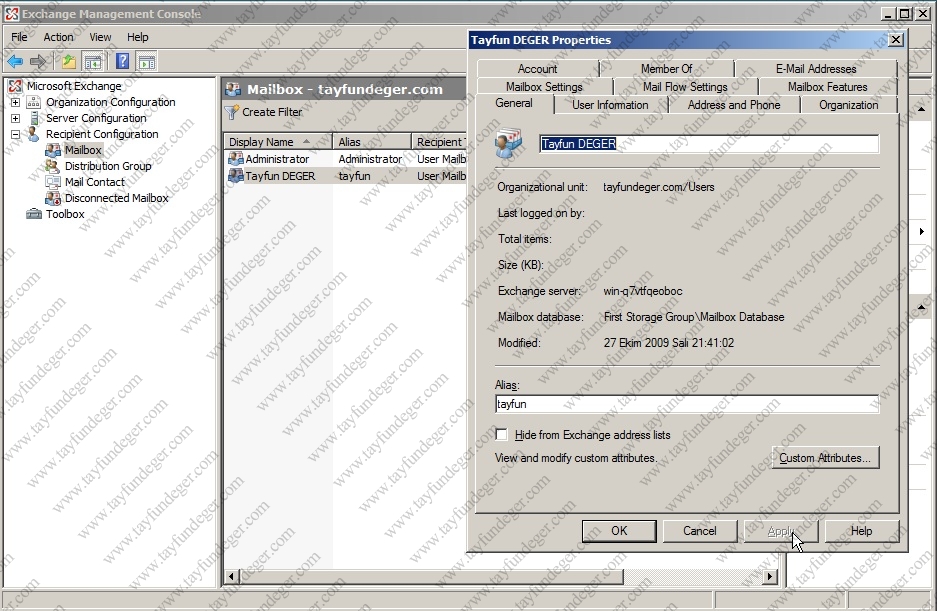Click the Disconnected Mailbox node icon

[53, 198]
